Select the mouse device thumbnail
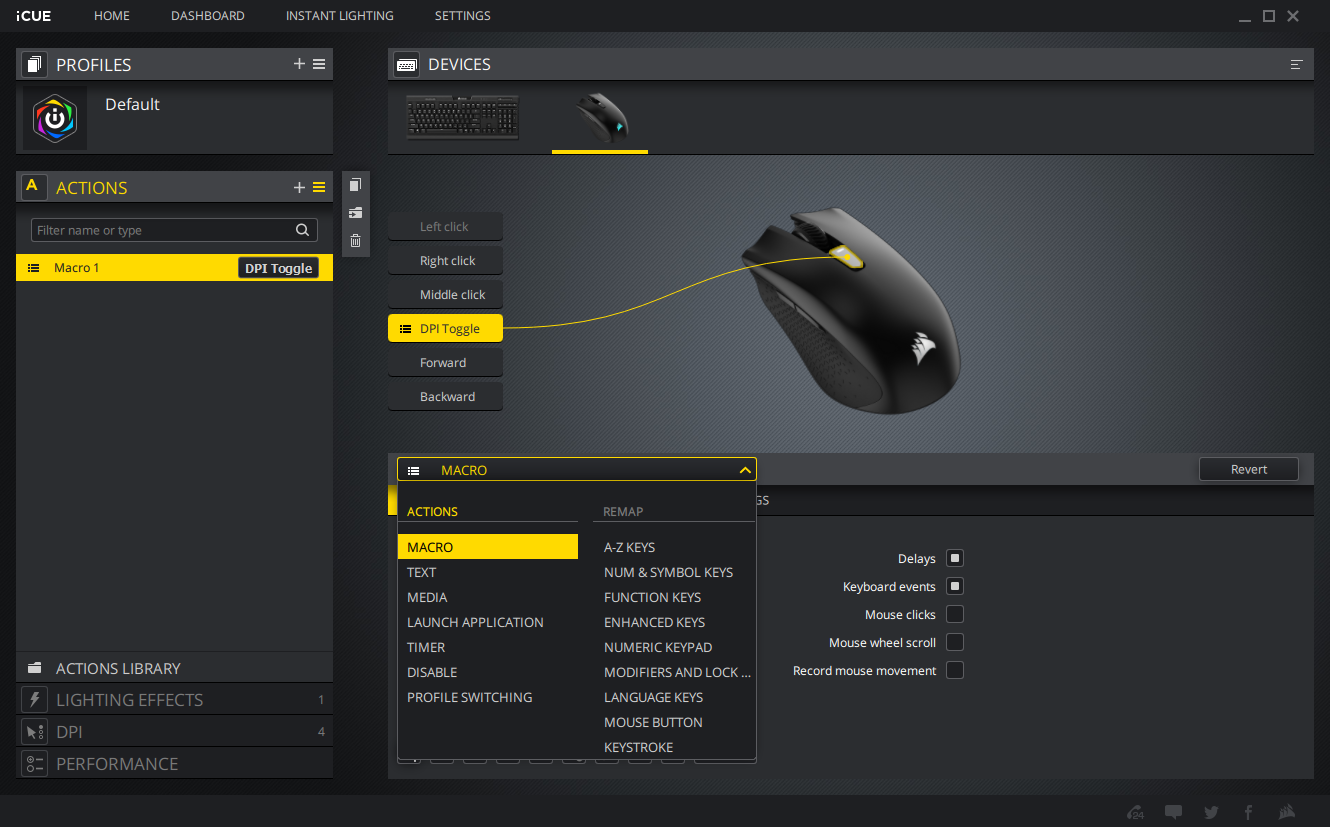This screenshot has height=827, width=1330. [x=600, y=118]
